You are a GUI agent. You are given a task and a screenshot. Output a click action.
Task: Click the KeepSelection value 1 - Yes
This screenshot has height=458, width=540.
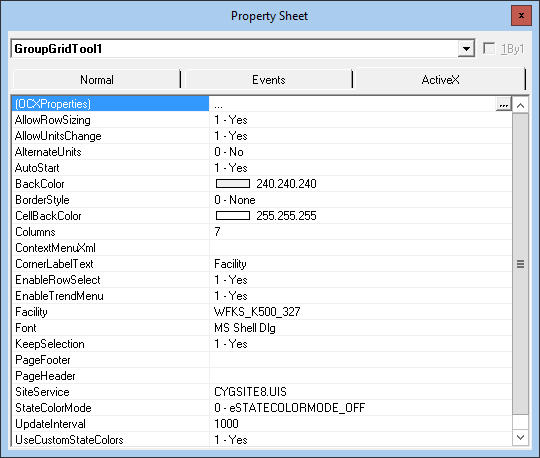click(x=231, y=344)
